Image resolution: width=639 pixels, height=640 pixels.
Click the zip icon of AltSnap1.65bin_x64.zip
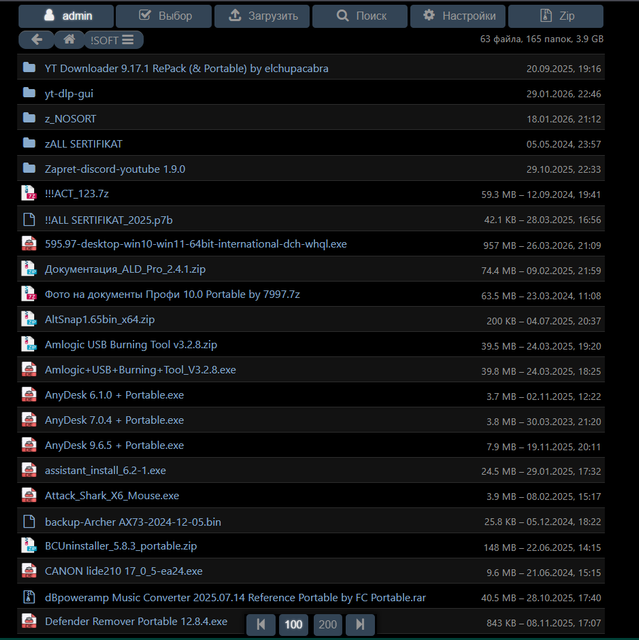pyautogui.click(x=29, y=319)
